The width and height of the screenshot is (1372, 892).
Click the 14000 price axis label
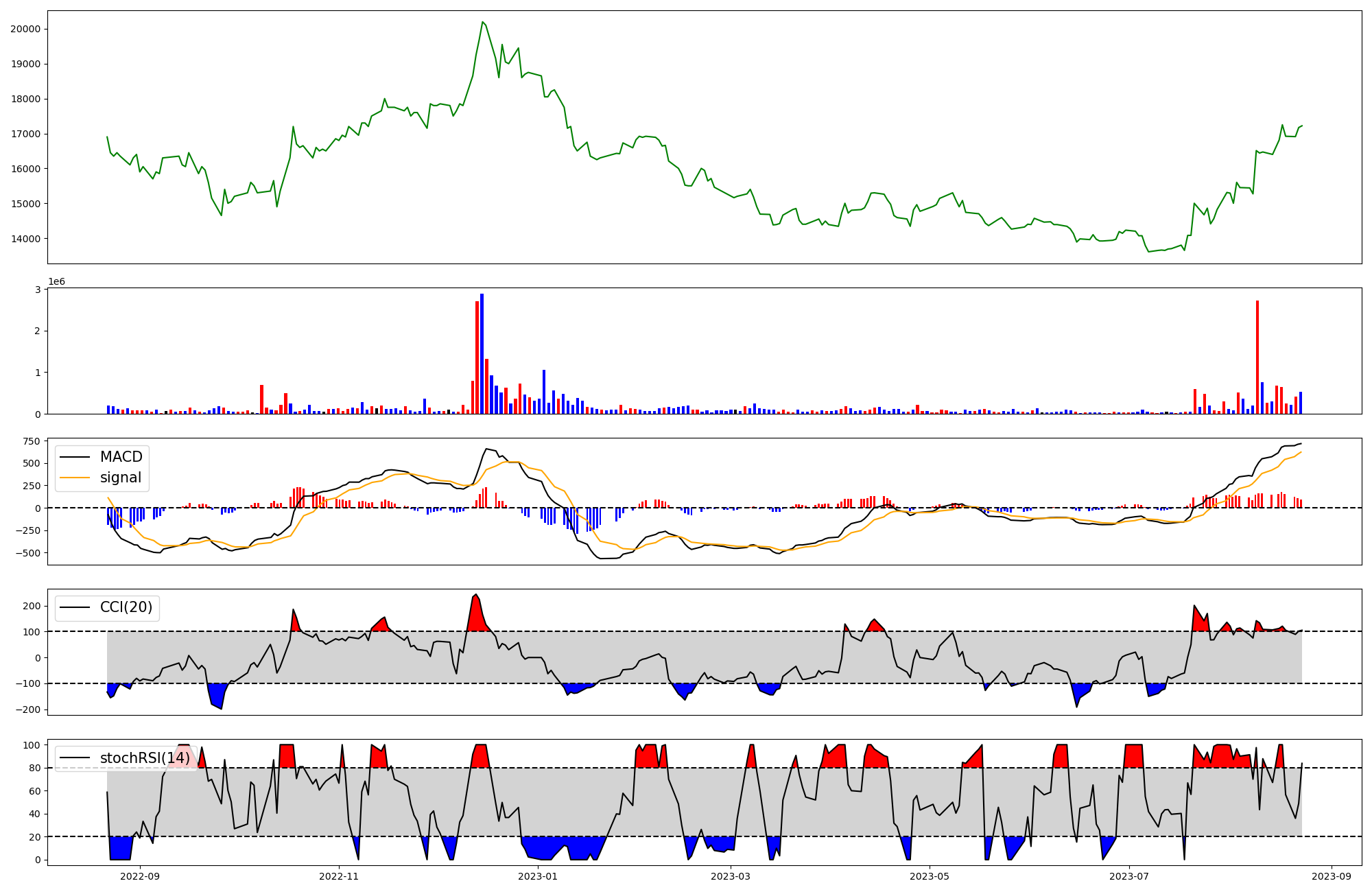[25, 239]
